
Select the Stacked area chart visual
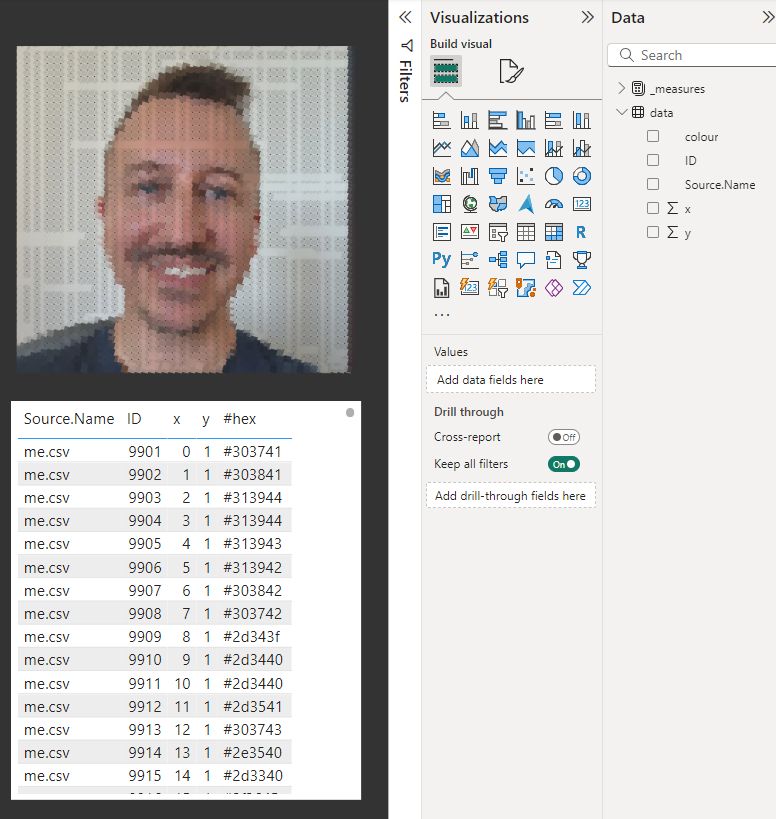498,148
